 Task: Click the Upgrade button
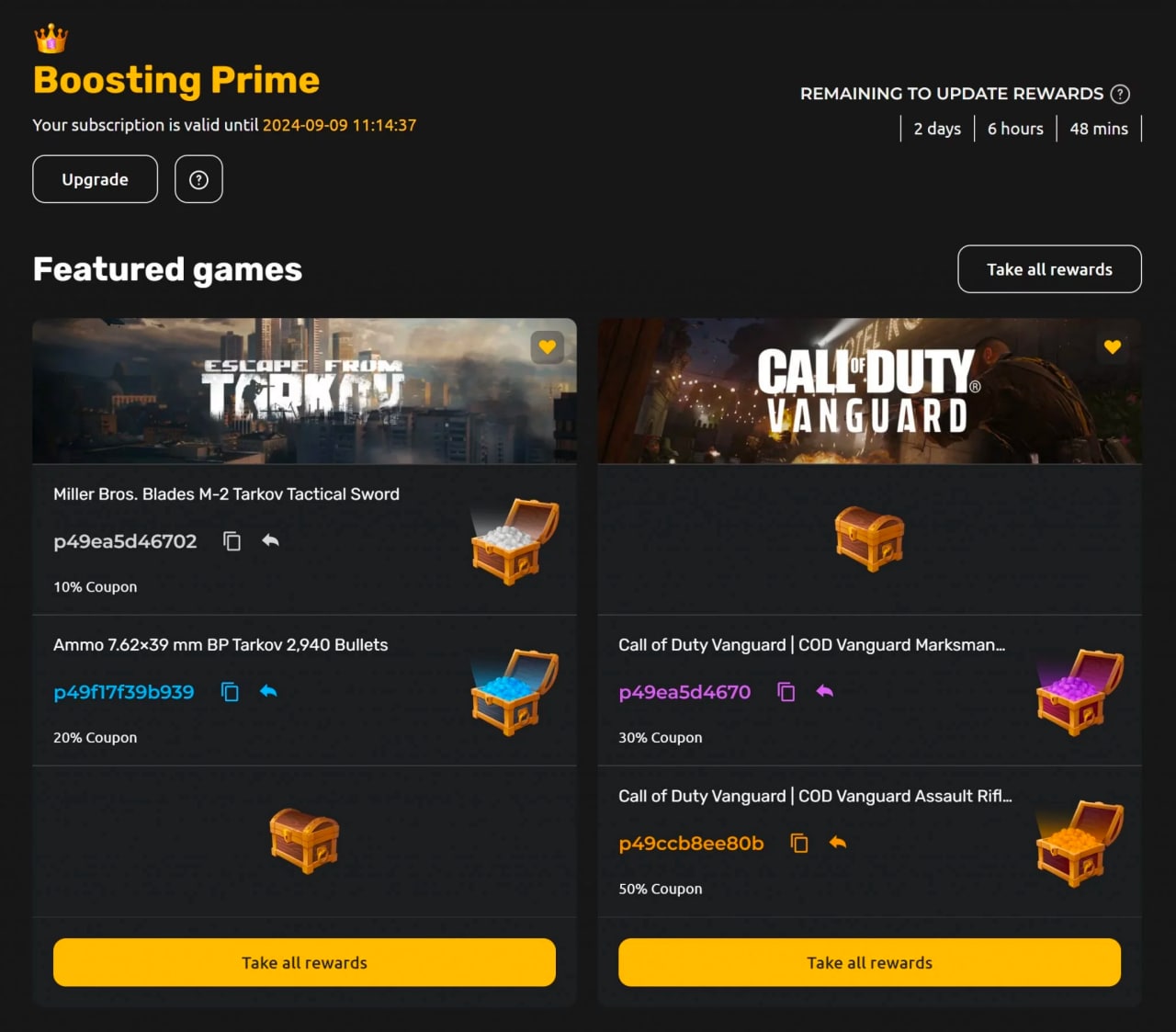point(95,179)
